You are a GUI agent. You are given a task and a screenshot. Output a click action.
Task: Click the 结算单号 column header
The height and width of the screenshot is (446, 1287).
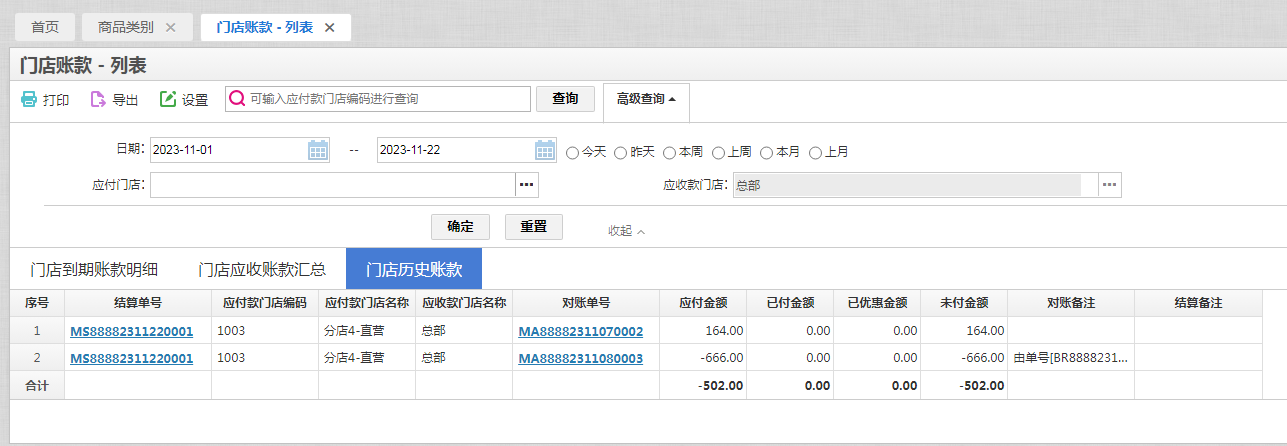(138, 303)
